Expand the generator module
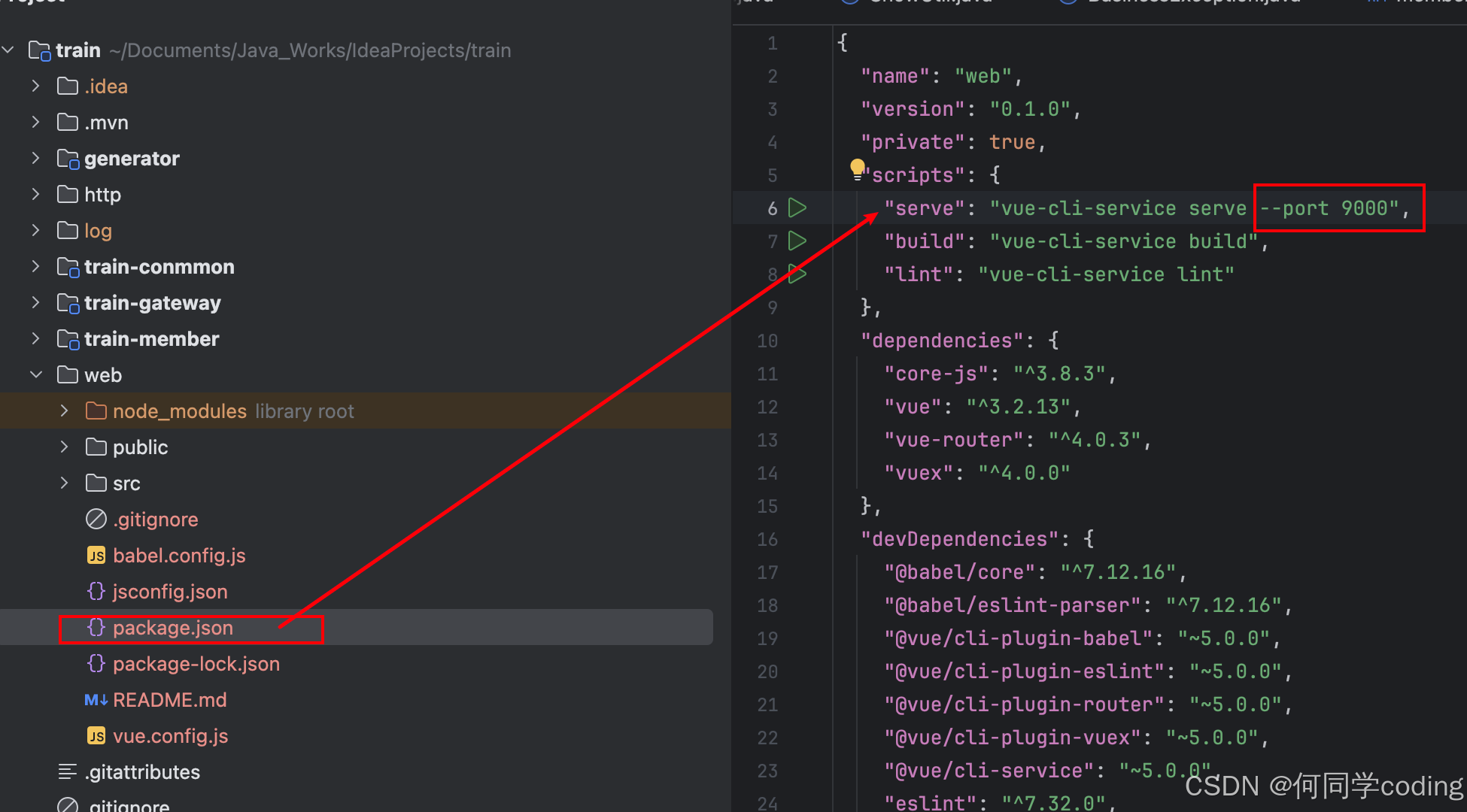The height and width of the screenshot is (812, 1467). (35, 159)
